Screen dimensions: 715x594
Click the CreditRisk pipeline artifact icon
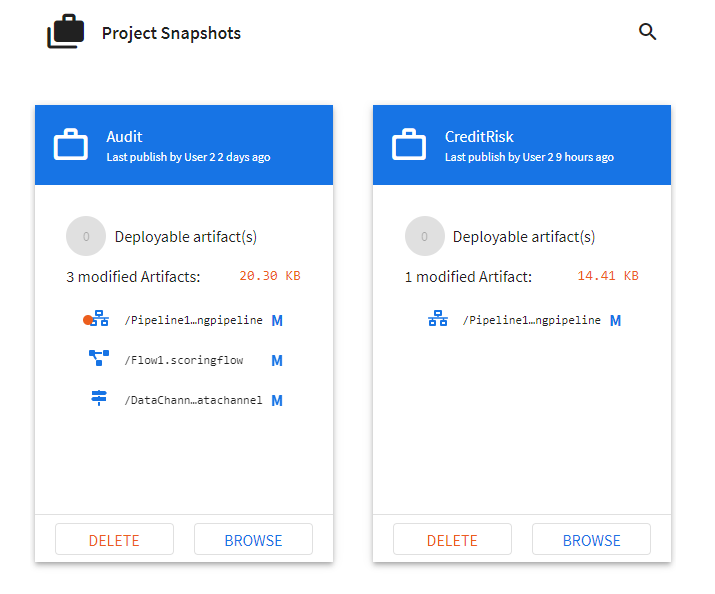(438, 318)
